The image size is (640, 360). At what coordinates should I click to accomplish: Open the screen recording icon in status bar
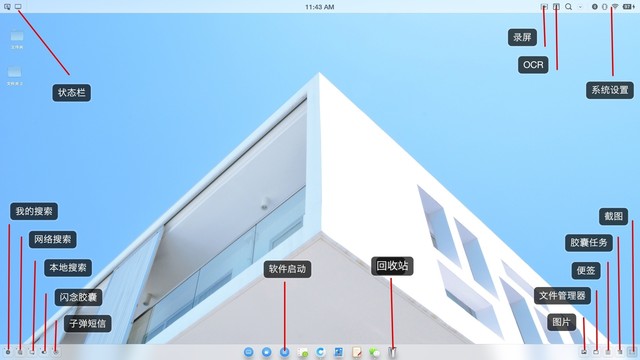544,7
